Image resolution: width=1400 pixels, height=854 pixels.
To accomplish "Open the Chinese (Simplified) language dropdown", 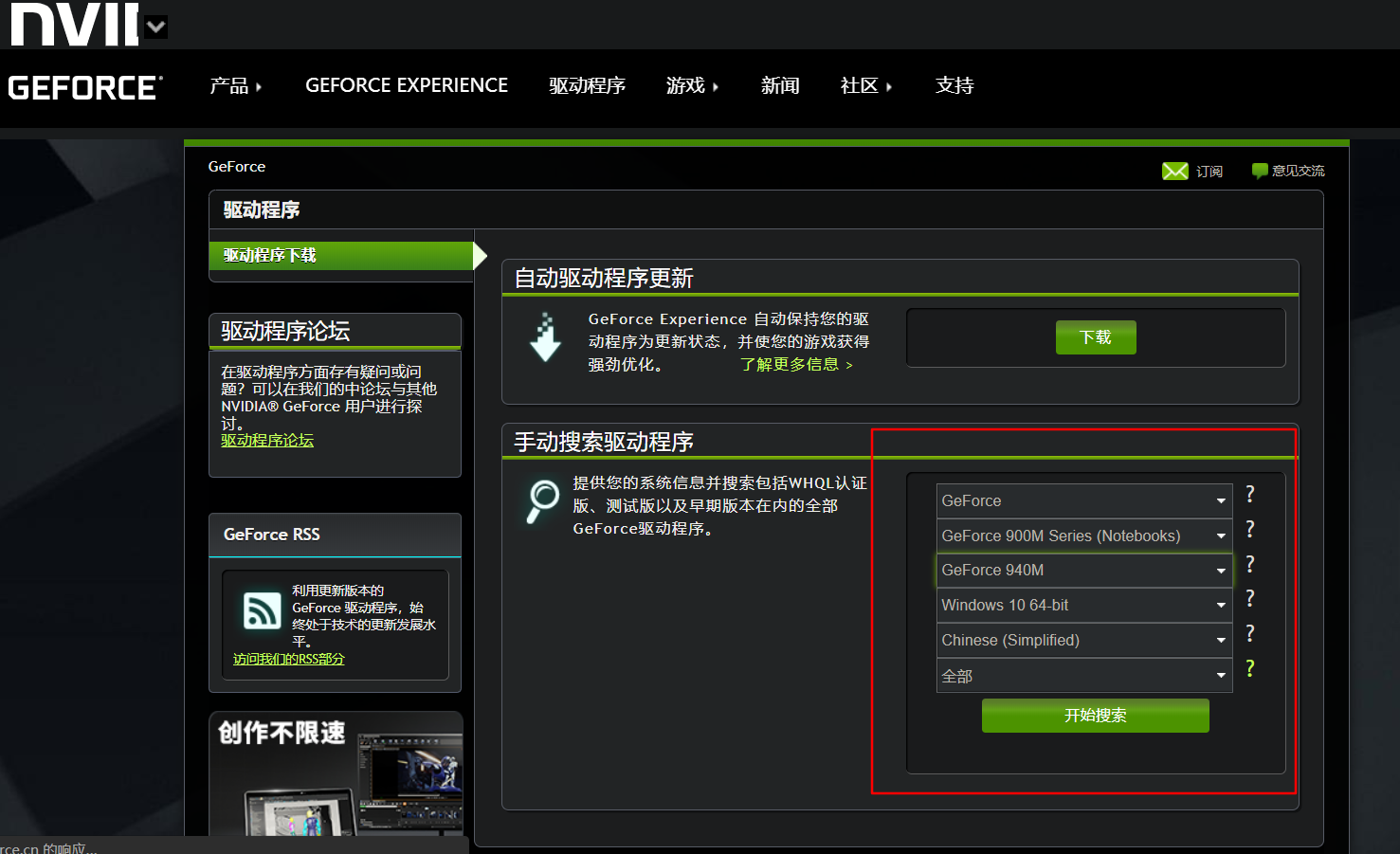I will pyautogui.click(x=1084, y=640).
